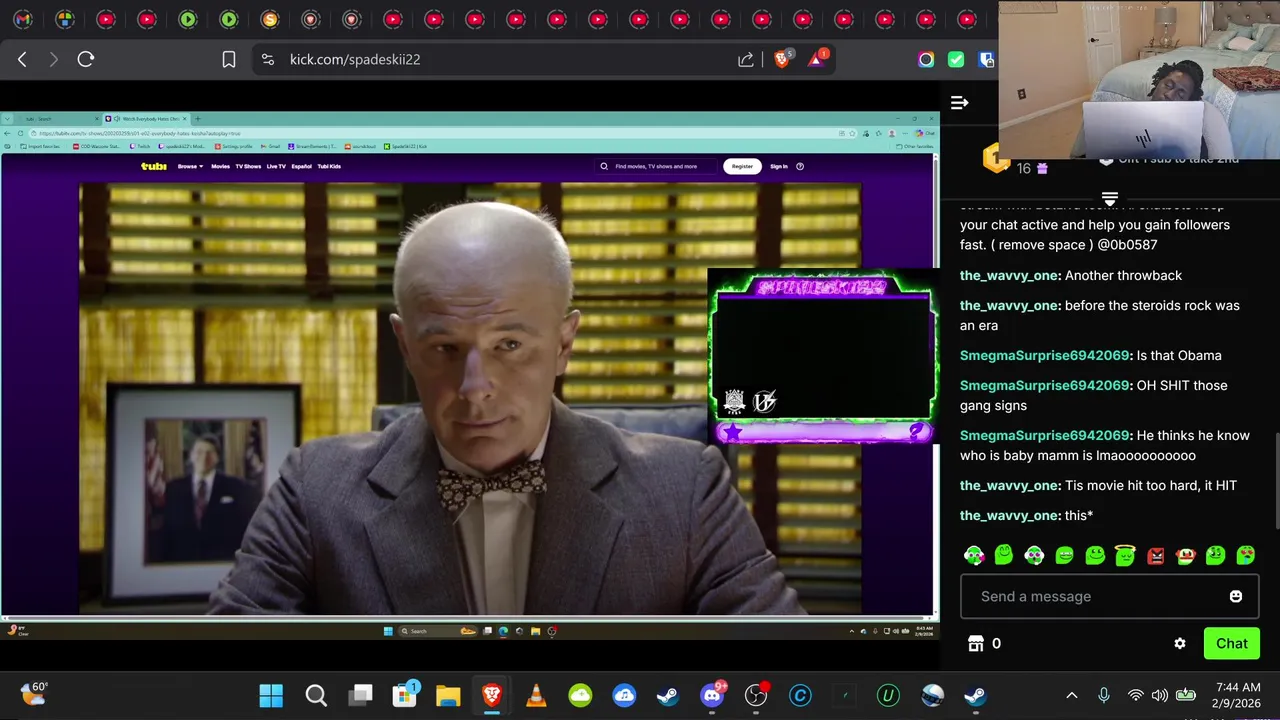This screenshot has width=1280, height=720.
Task: Open volume tray icon
Action: tap(1160, 695)
